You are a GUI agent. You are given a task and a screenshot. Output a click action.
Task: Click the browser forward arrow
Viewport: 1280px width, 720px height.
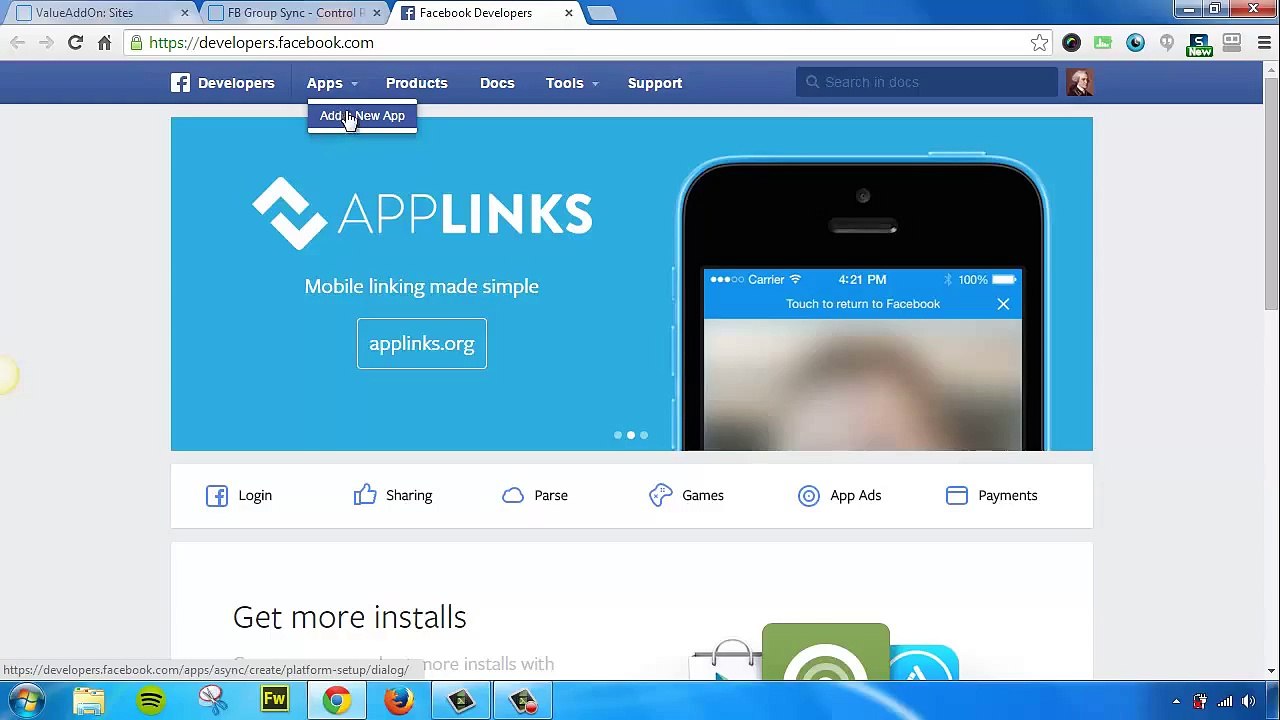point(46,43)
